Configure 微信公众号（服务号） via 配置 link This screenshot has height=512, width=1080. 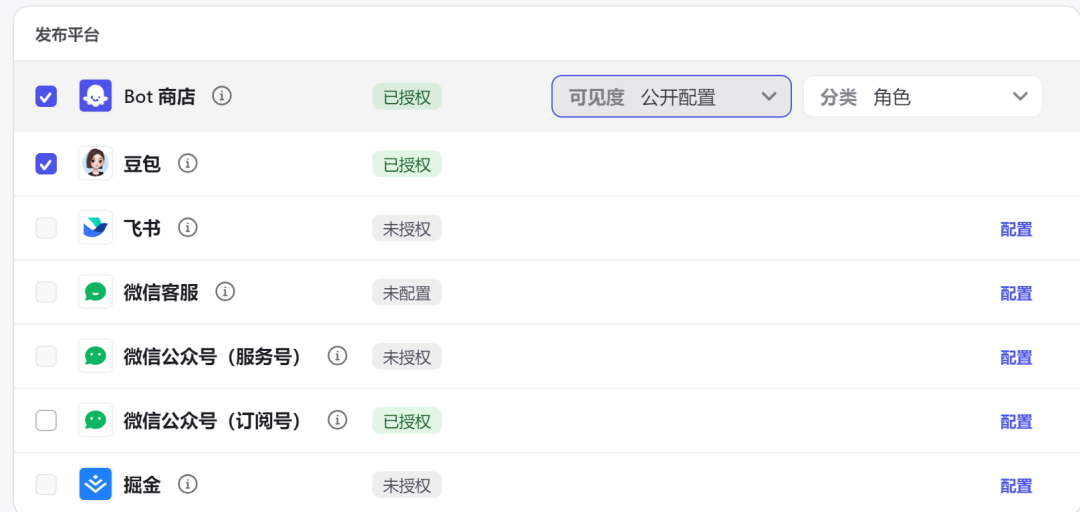(1016, 357)
